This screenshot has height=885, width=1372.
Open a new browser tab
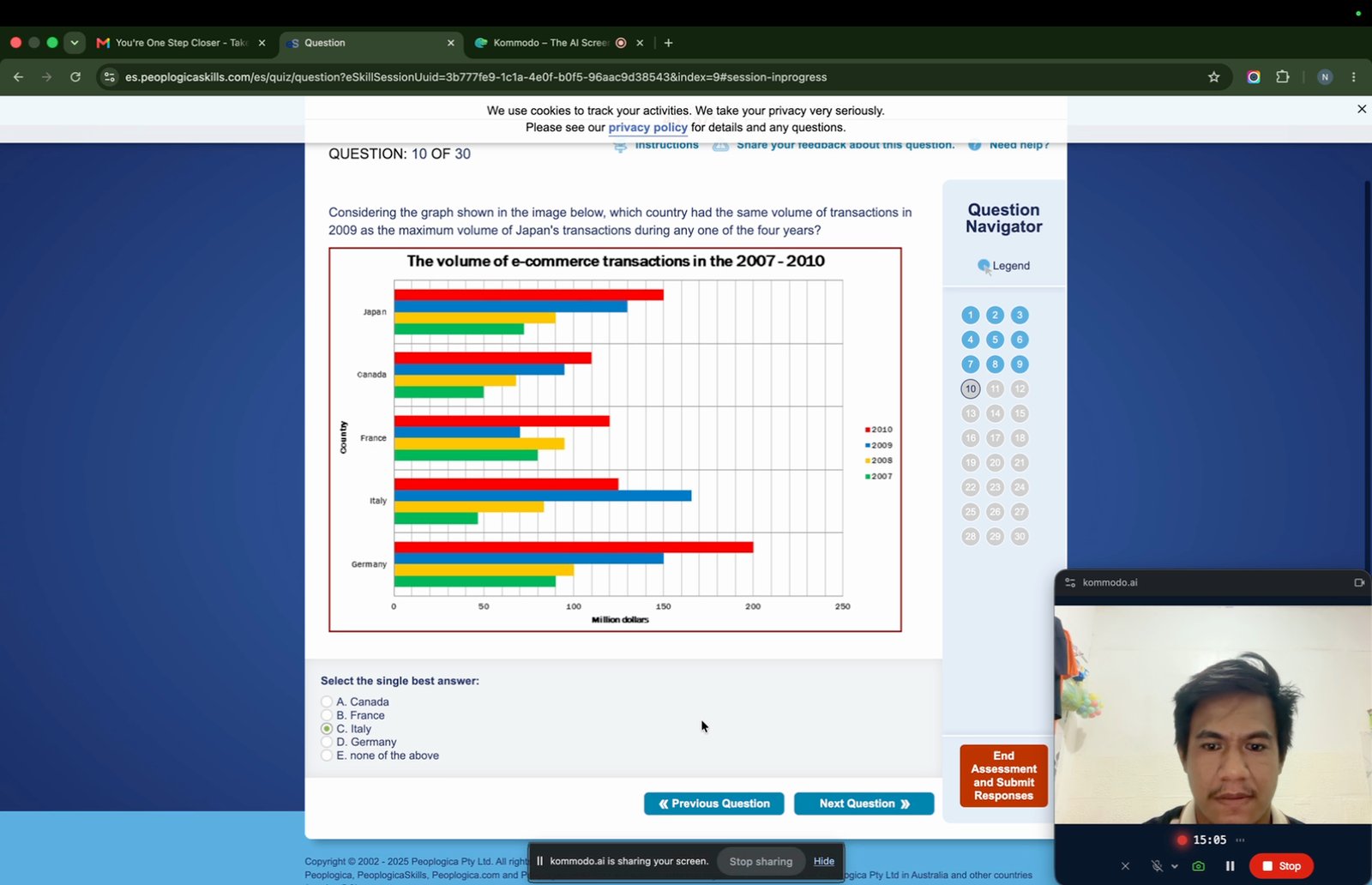tap(669, 43)
